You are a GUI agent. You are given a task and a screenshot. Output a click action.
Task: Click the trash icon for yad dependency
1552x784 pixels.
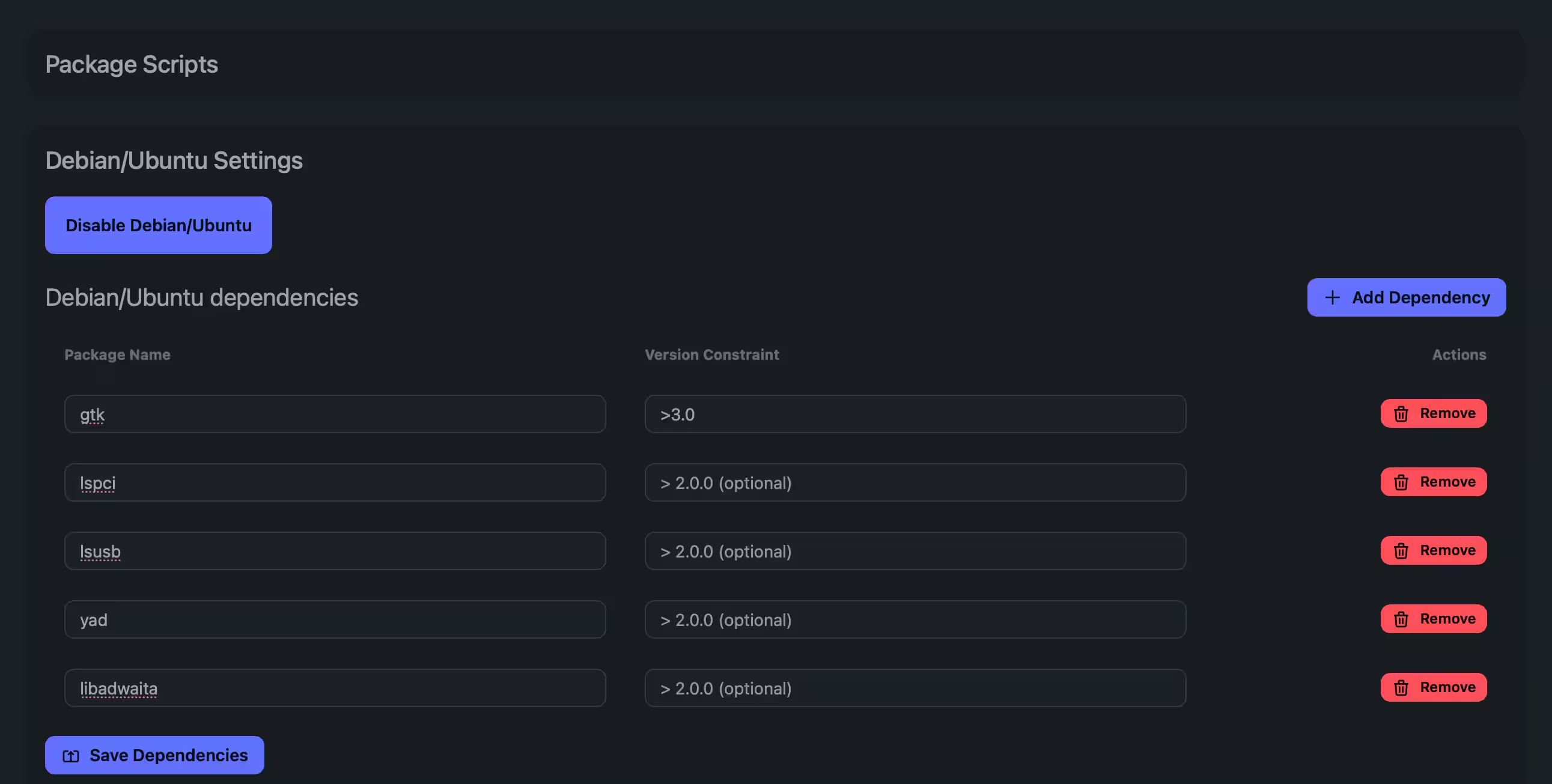click(1401, 619)
